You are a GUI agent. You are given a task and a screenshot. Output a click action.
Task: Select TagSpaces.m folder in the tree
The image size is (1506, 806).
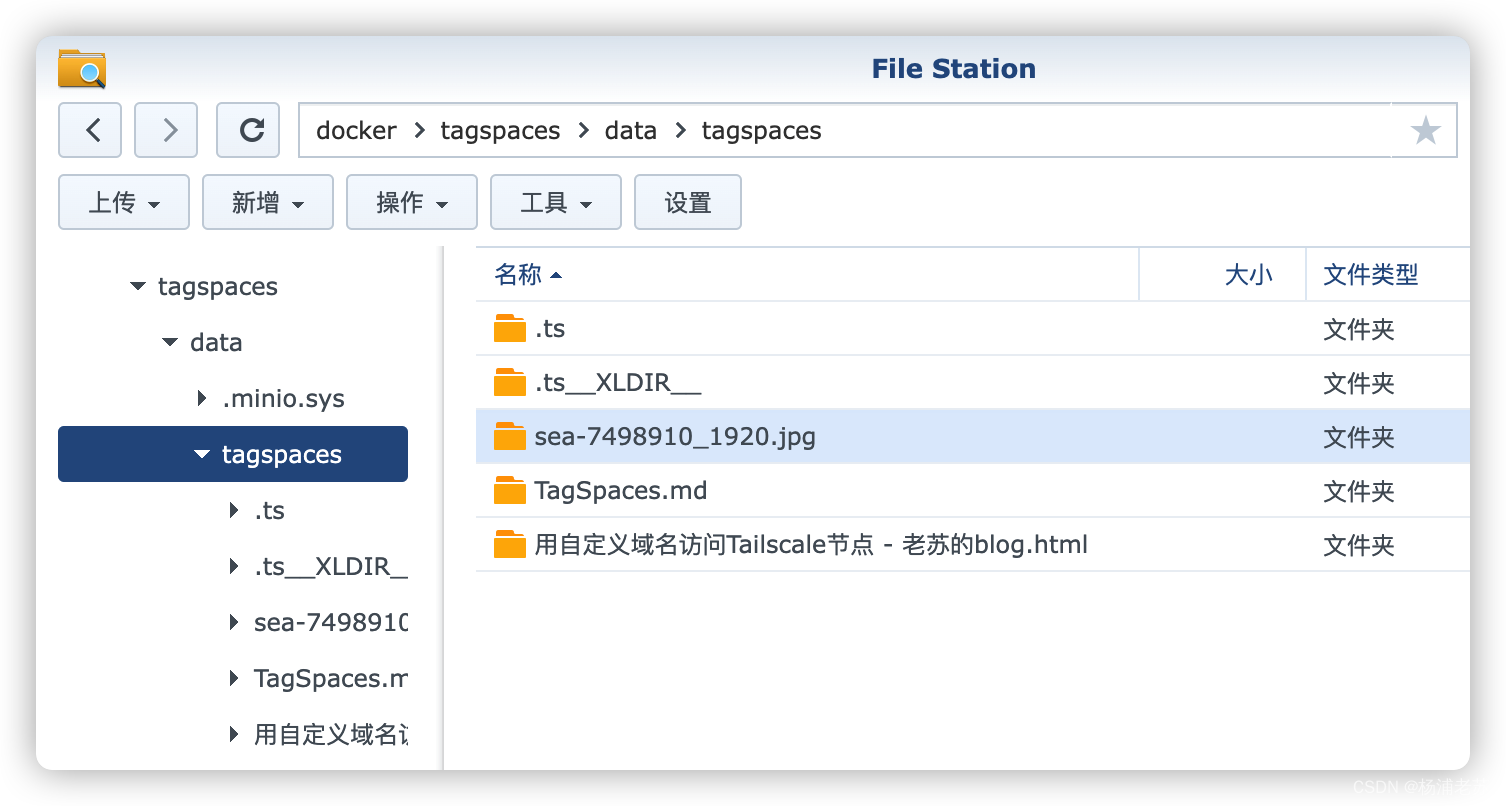point(331,679)
